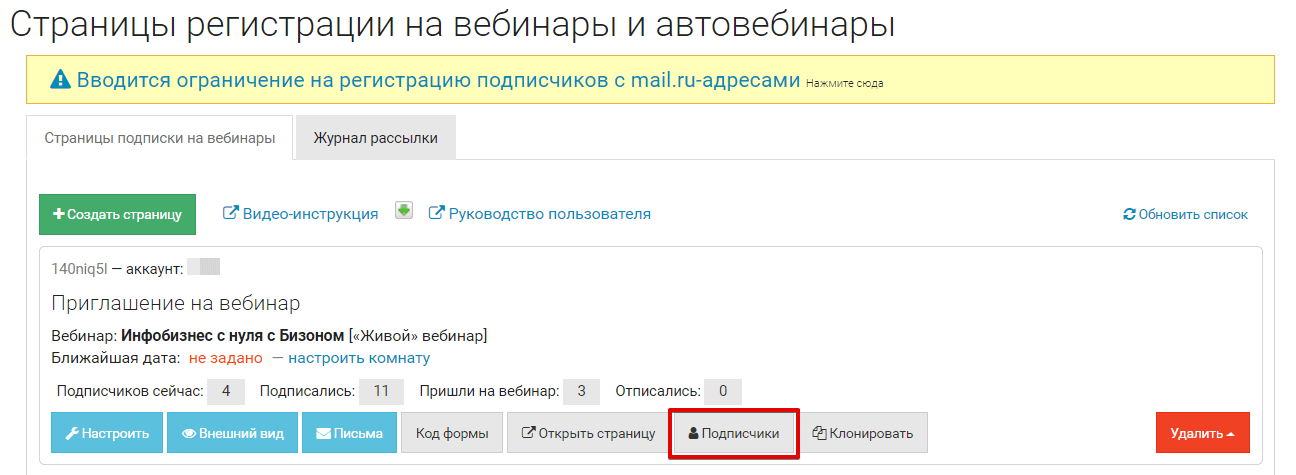Click the настроить комнату link
The height and width of the screenshot is (475, 1296).
[359, 358]
